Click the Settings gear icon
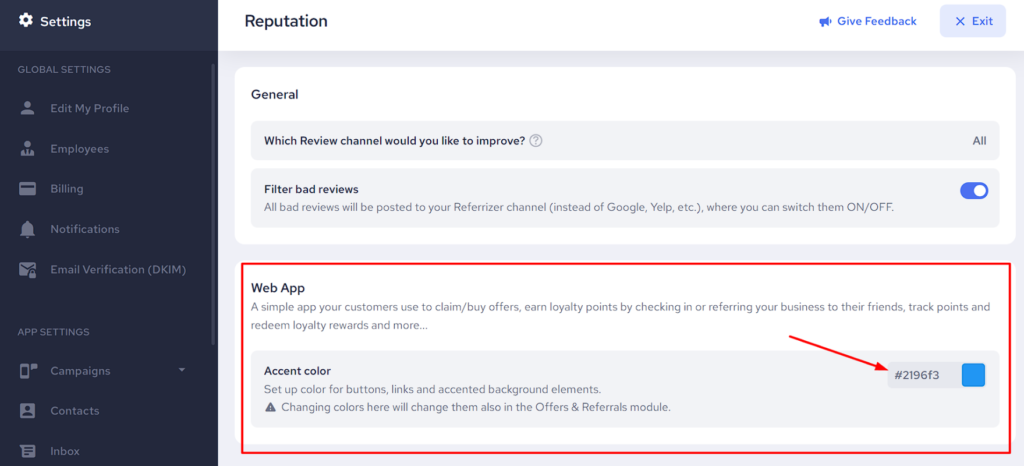Viewport: 1024px width, 466px height. click(x=26, y=20)
